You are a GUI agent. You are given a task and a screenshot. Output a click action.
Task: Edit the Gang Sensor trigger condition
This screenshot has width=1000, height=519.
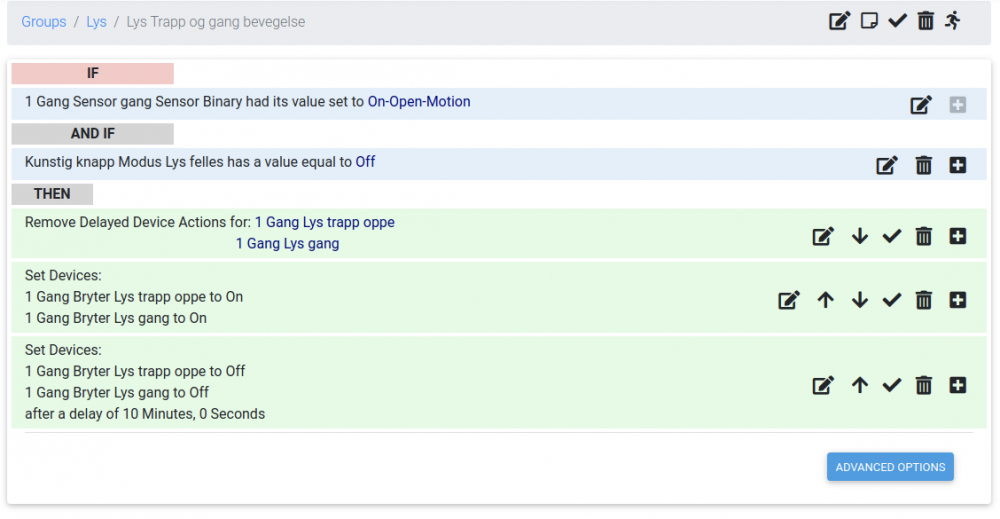tap(921, 105)
